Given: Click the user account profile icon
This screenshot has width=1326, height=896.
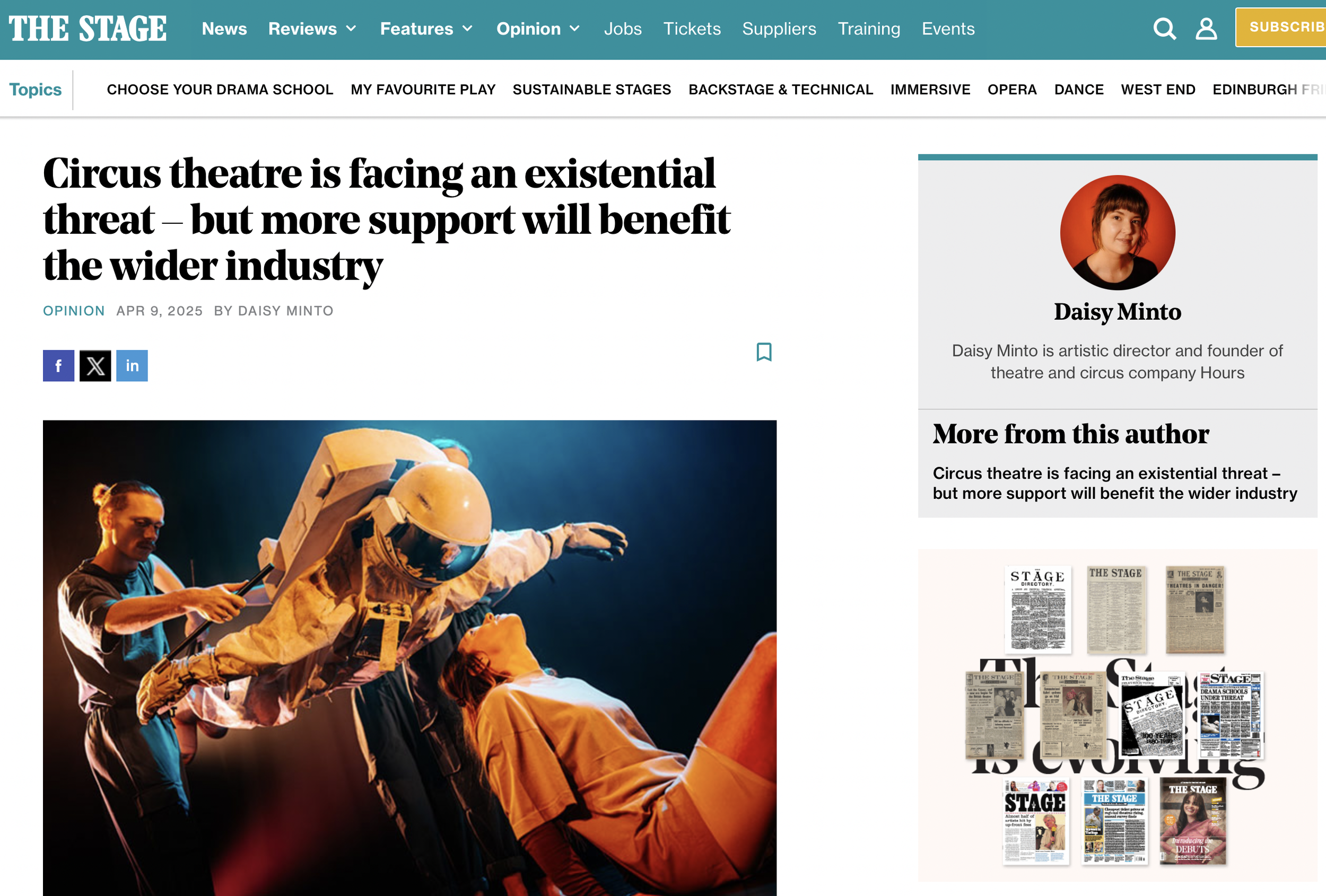Looking at the screenshot, I should point(1206,29).
